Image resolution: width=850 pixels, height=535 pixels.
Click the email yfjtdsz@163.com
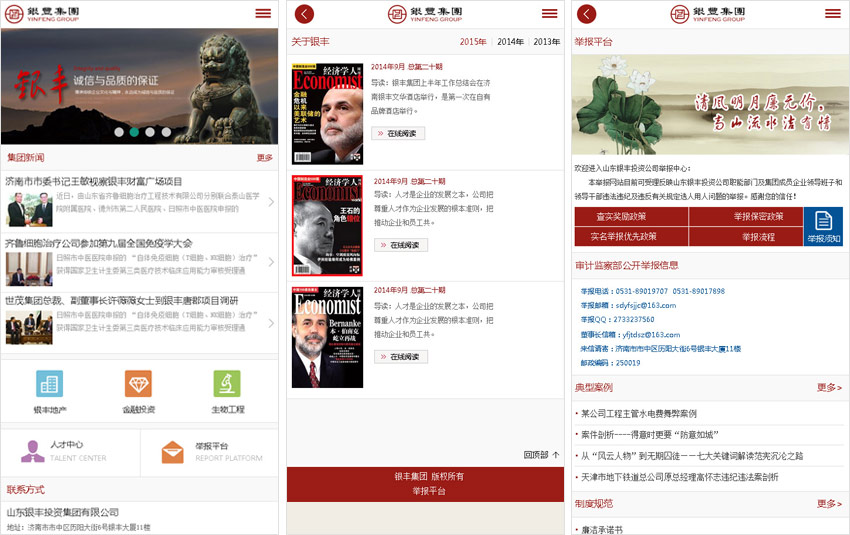pos(651,334)
